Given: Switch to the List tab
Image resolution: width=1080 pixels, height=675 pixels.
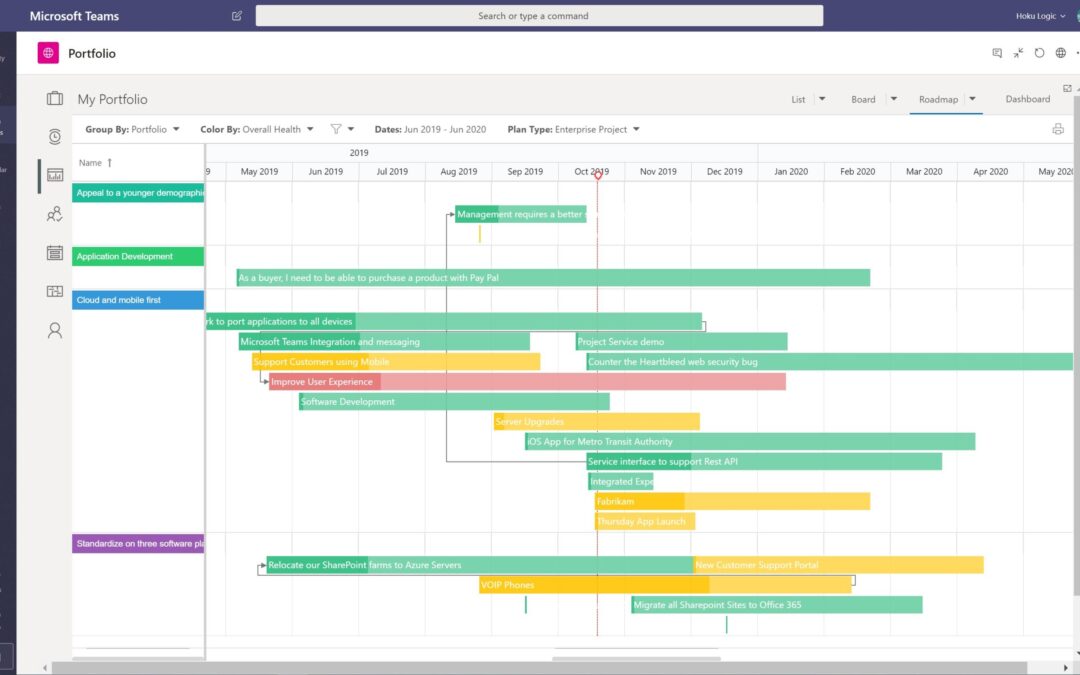Looking at the screenshot, I should [798, 99].
